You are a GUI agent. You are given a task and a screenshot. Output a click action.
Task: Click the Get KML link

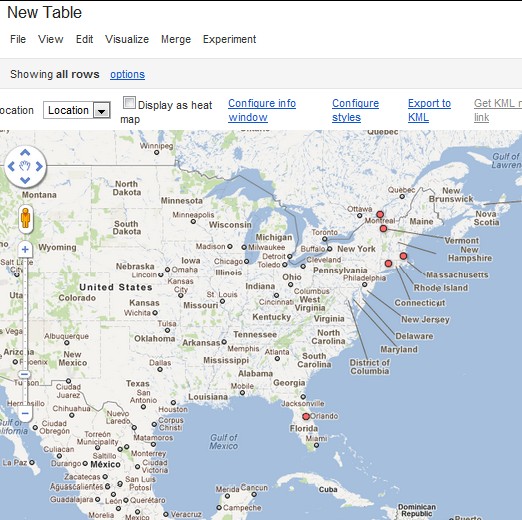[498, 110]
